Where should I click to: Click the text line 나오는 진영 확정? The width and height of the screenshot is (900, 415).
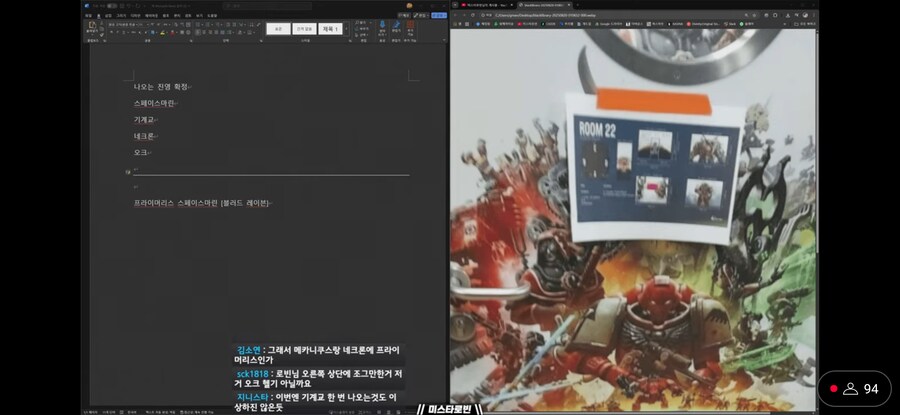coord(161,87)
